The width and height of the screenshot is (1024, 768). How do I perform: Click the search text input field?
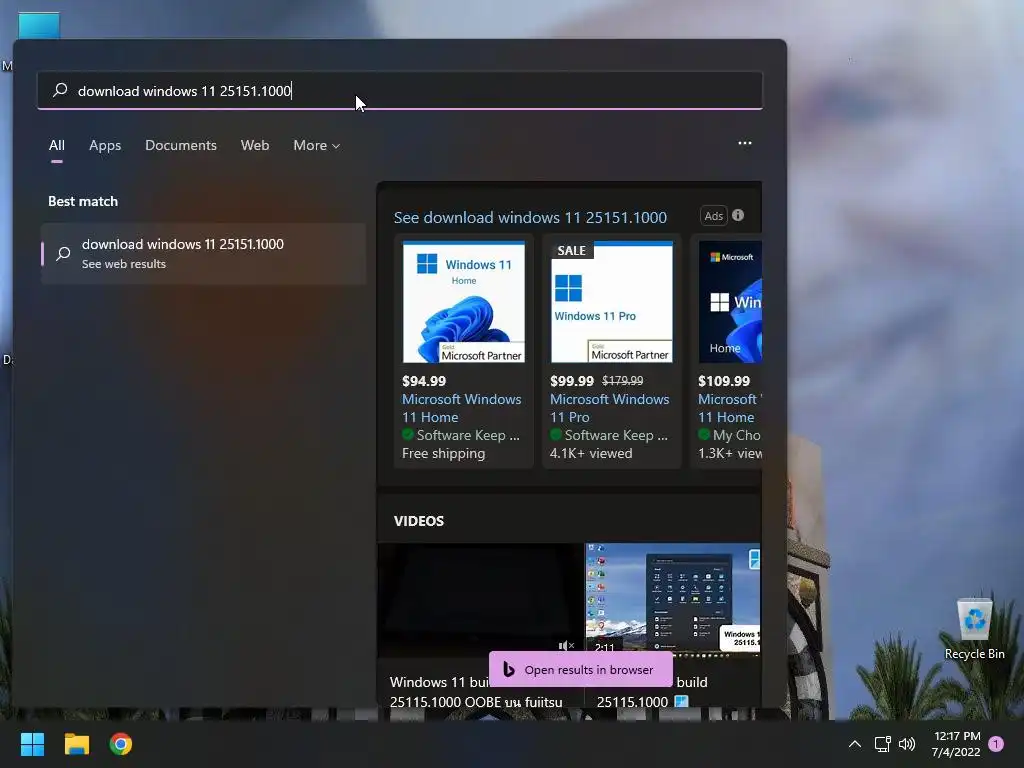click(x=400, y=90)
